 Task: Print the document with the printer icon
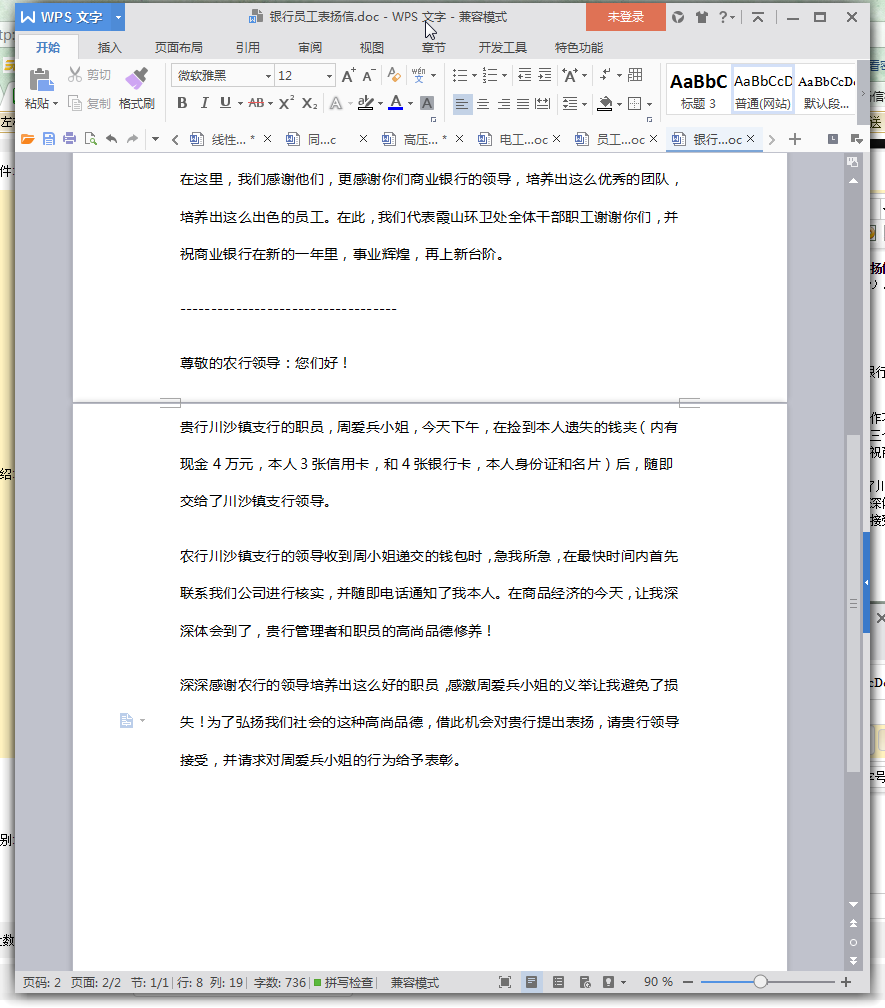pos(69,139)
